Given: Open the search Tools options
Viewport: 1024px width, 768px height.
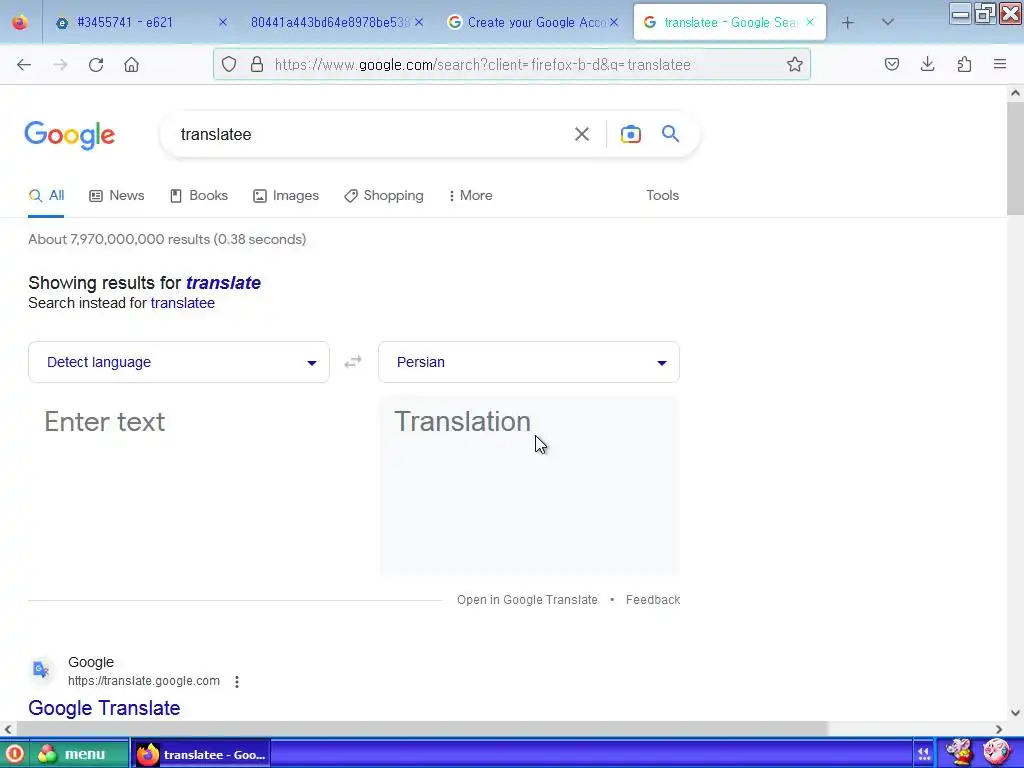Looking at the screenshot, I should 662,195.
